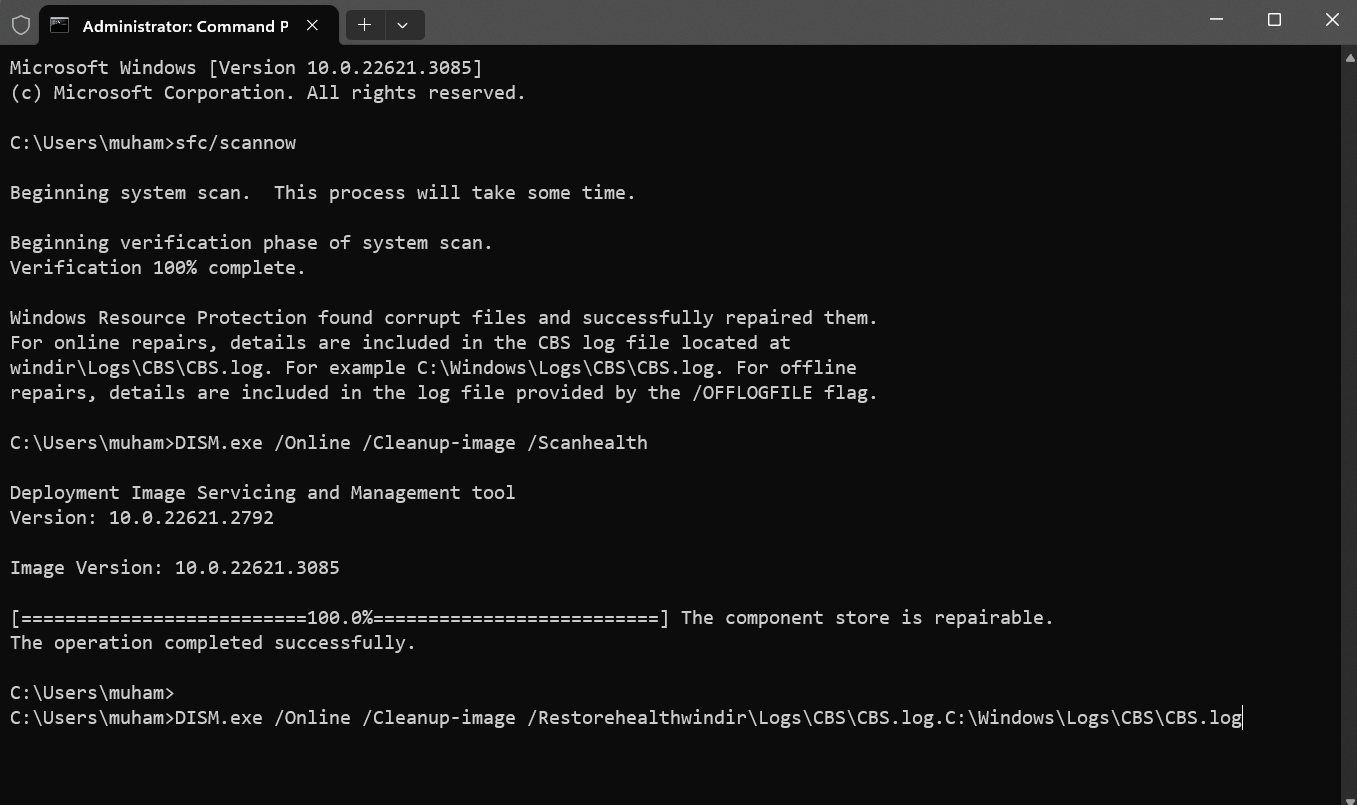Screen dimensions: 1357x805
Task: Click the Command Prompt tab icon
Action: (x=59, y=25)
